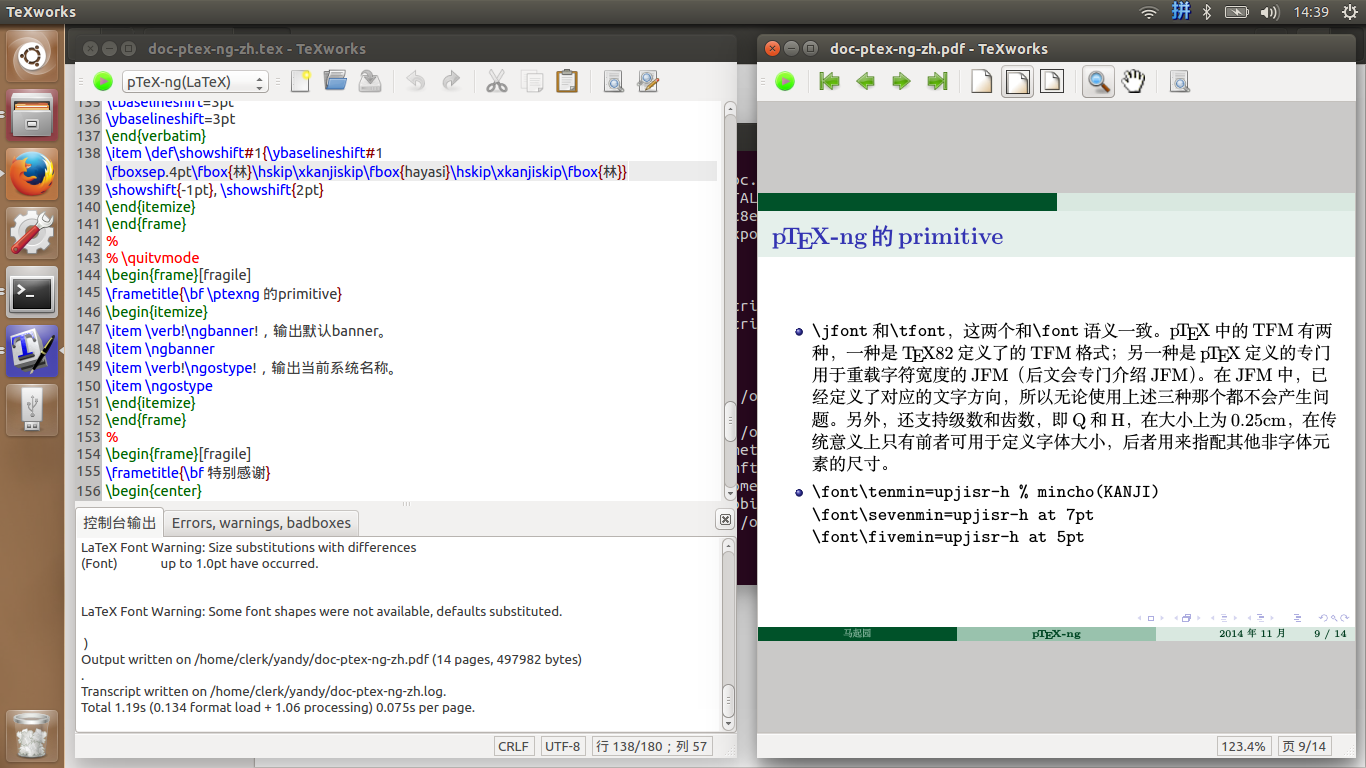Jump to last page in PDF viewer
The image size is (1366, 768).
pos(937,82)
